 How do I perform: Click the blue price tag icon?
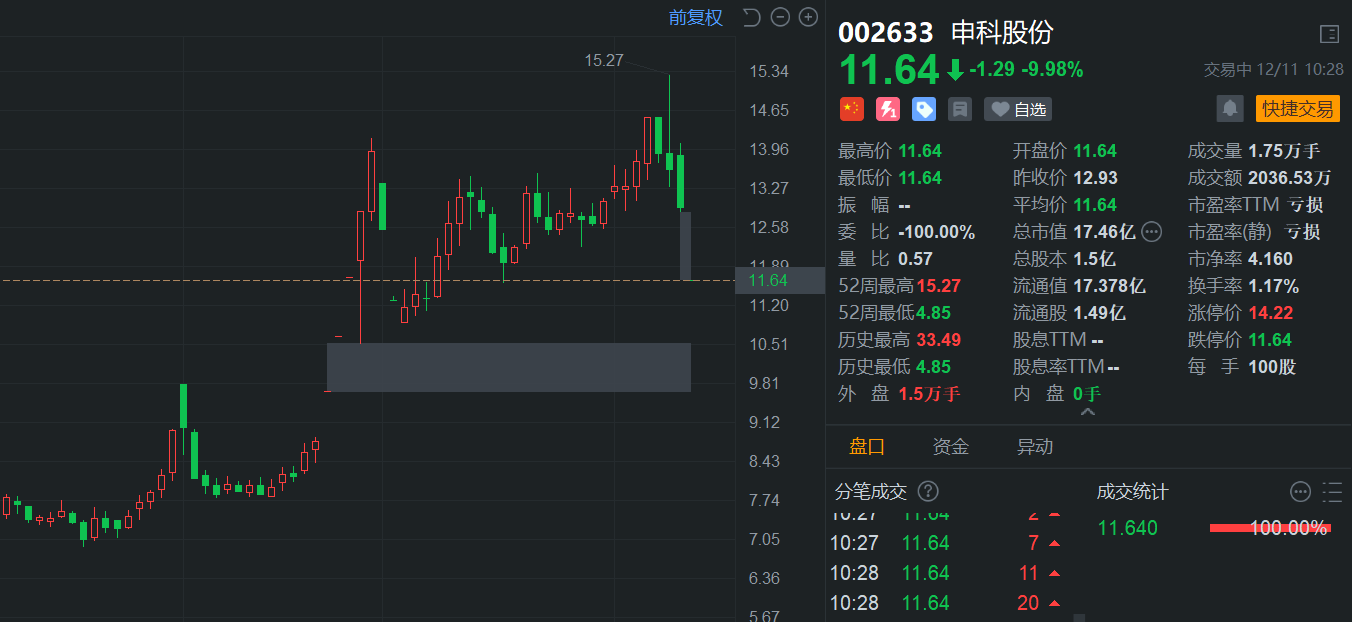[x=924, y=109]
